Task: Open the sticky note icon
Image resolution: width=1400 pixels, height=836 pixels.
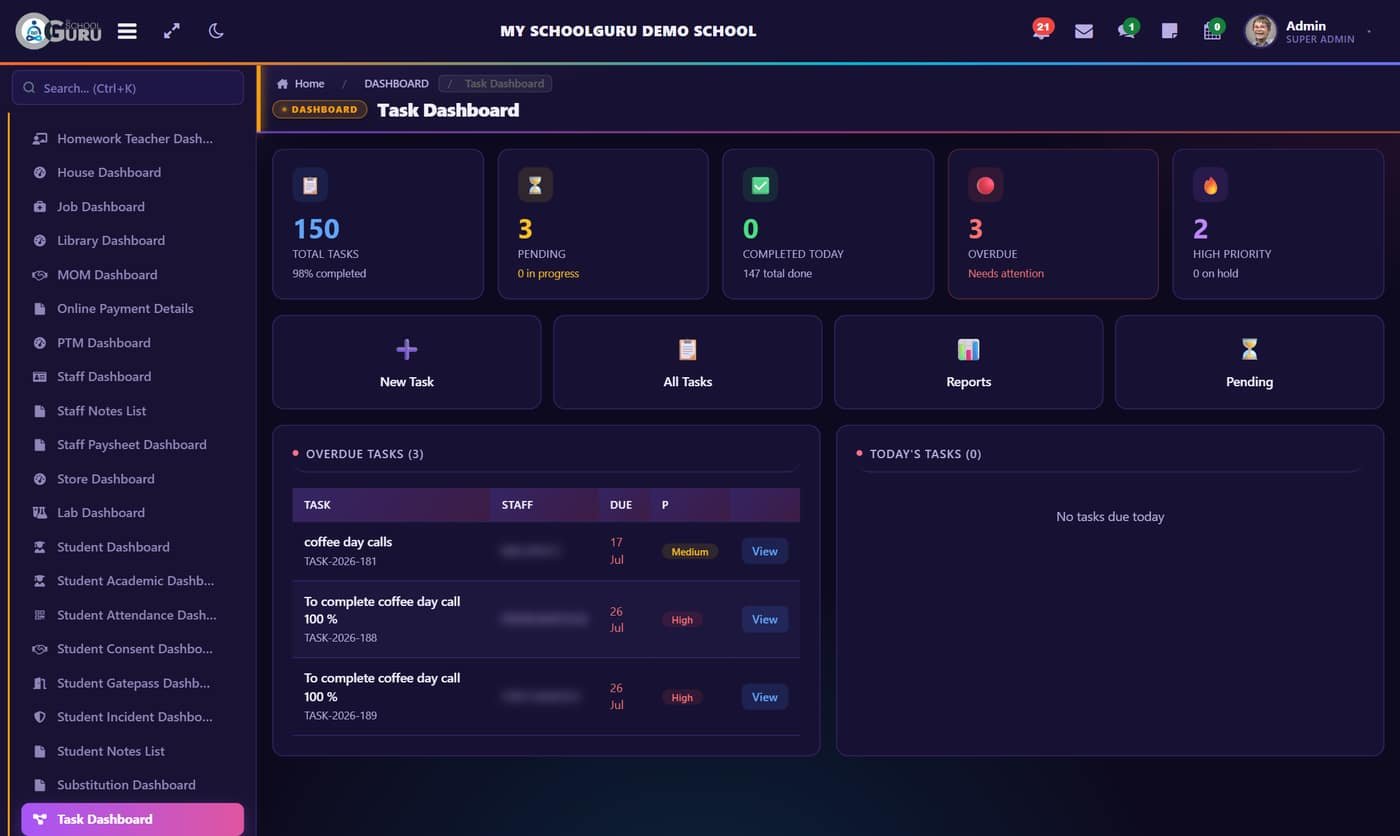Action: click(x=1169, y=31)
